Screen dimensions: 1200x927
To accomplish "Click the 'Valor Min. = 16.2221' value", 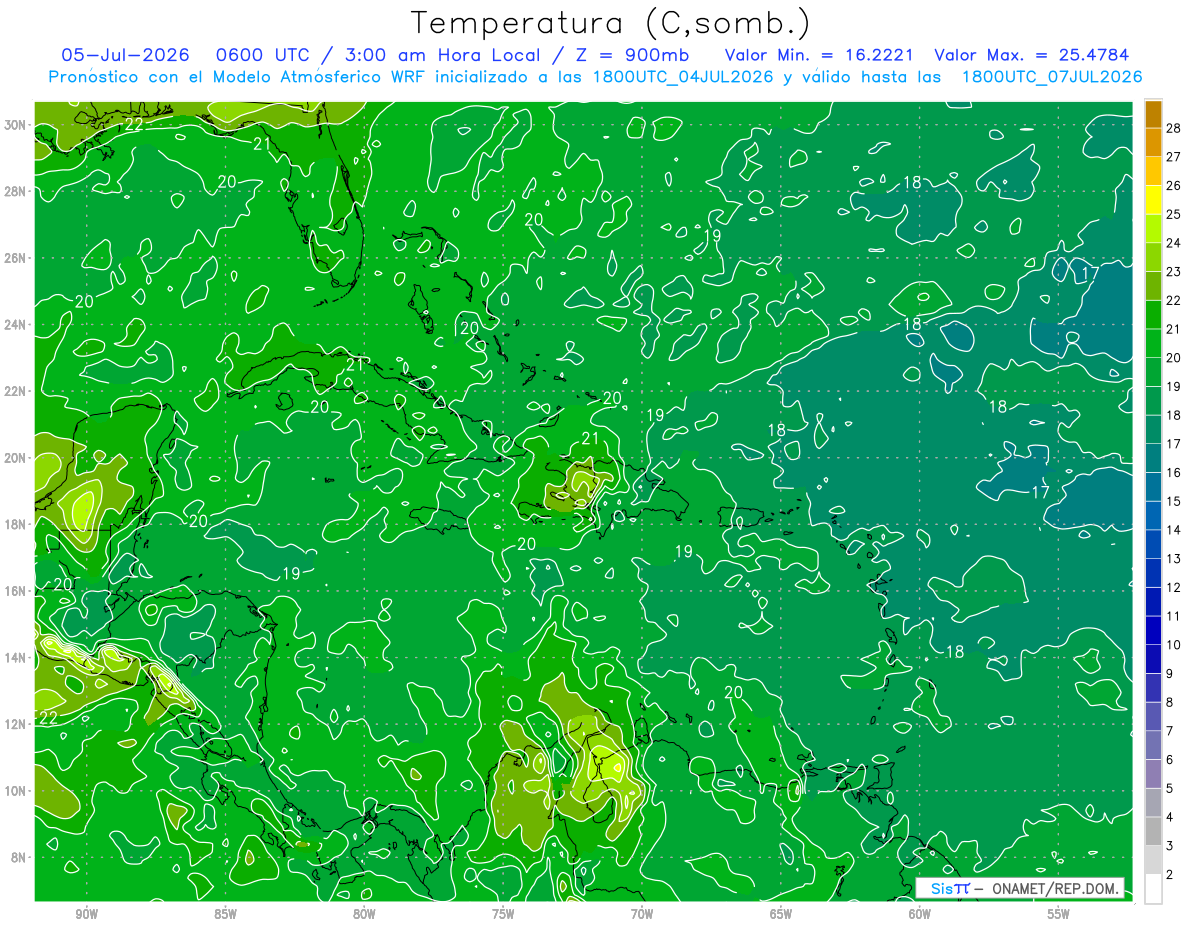I will pos(820,55).
